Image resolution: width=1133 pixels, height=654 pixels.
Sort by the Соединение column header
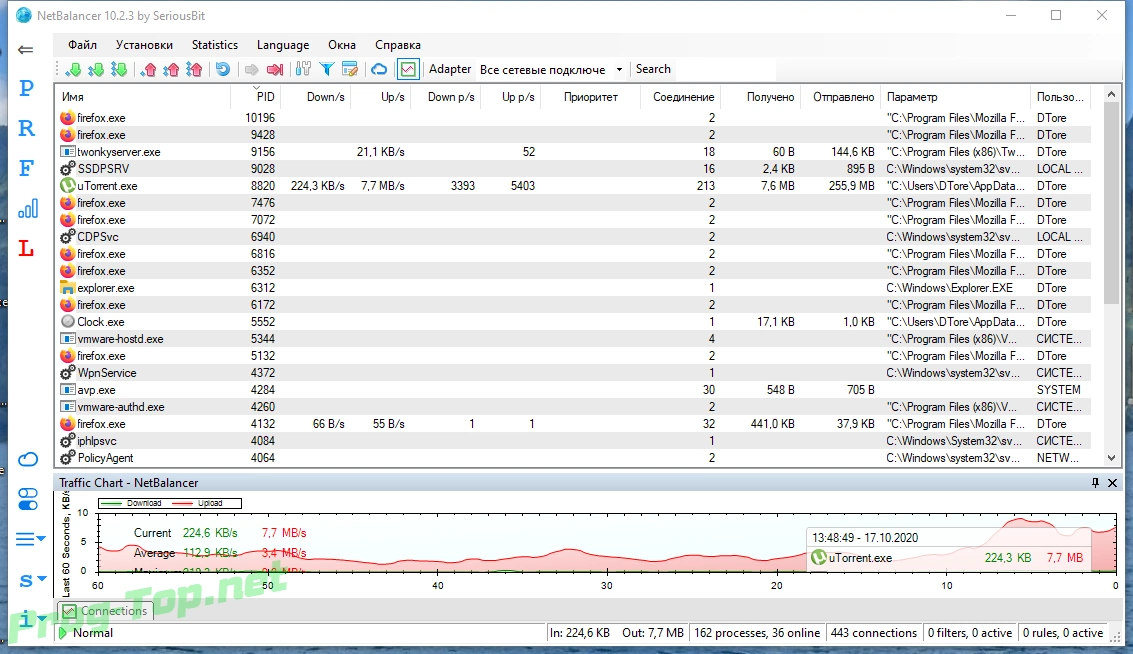(x=683, y=97)
